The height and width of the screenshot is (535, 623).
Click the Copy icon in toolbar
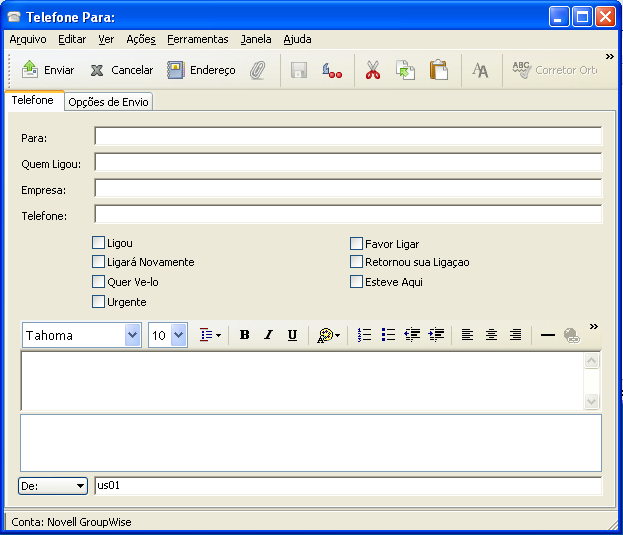coord(405,70)
